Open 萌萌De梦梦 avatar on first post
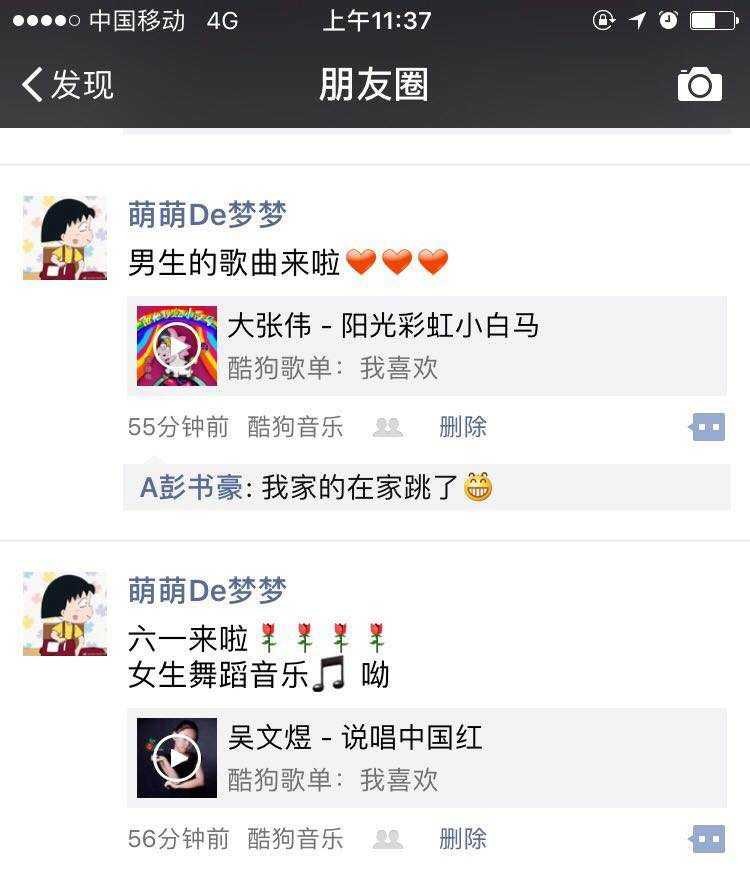 (65, 237)
